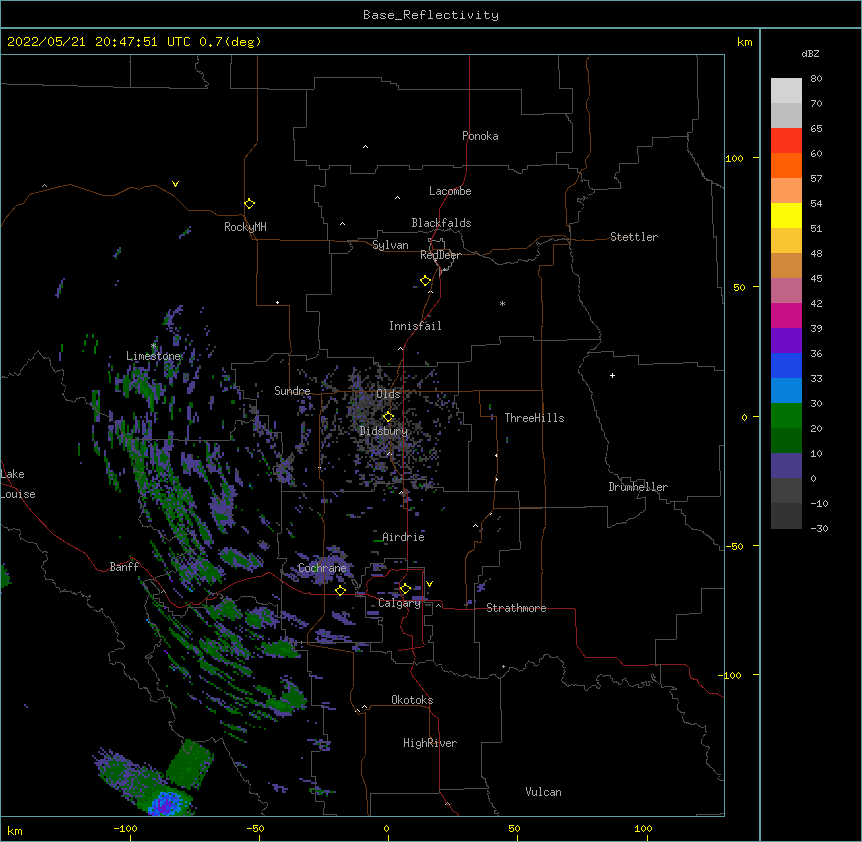Click the Sundre town label
862x842 pixels.
click(292, 391)
